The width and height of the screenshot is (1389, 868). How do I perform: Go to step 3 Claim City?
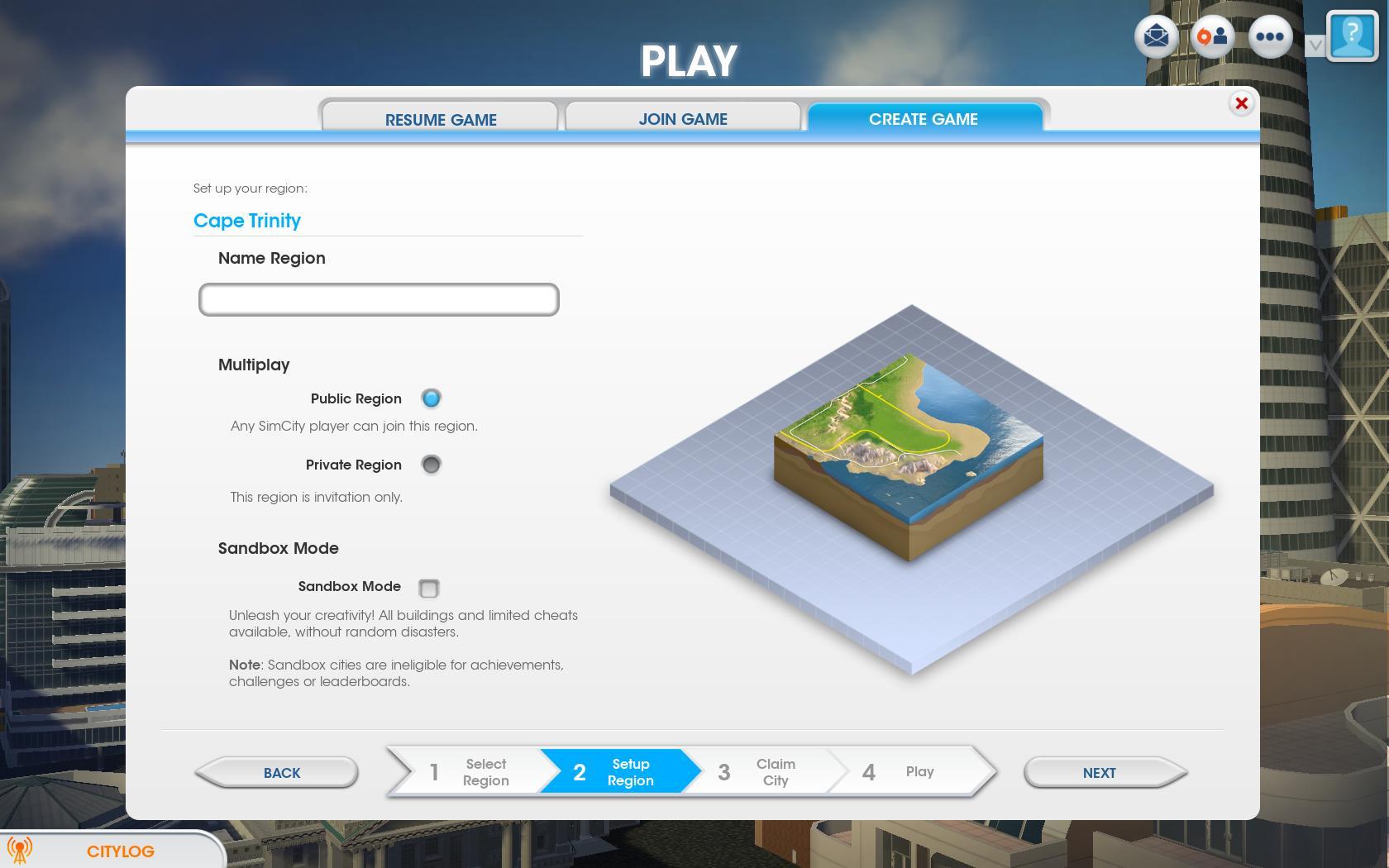[759, 772]
